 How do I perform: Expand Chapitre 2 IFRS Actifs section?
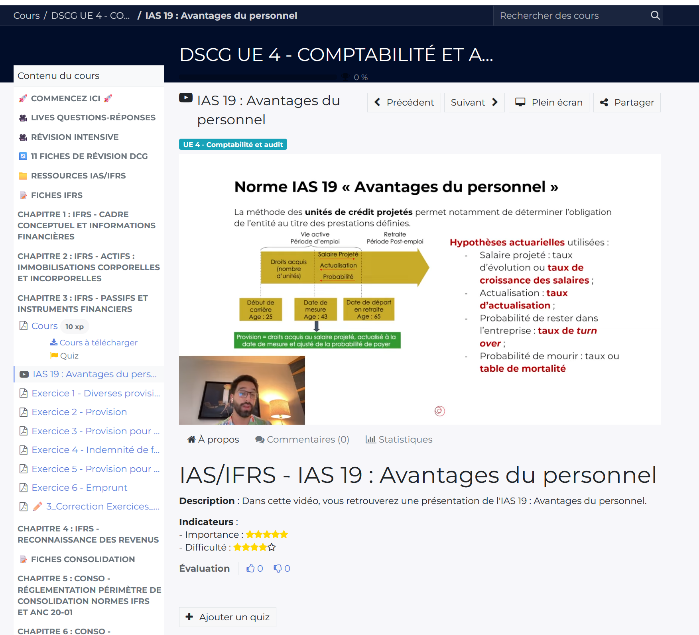point(87,267)
